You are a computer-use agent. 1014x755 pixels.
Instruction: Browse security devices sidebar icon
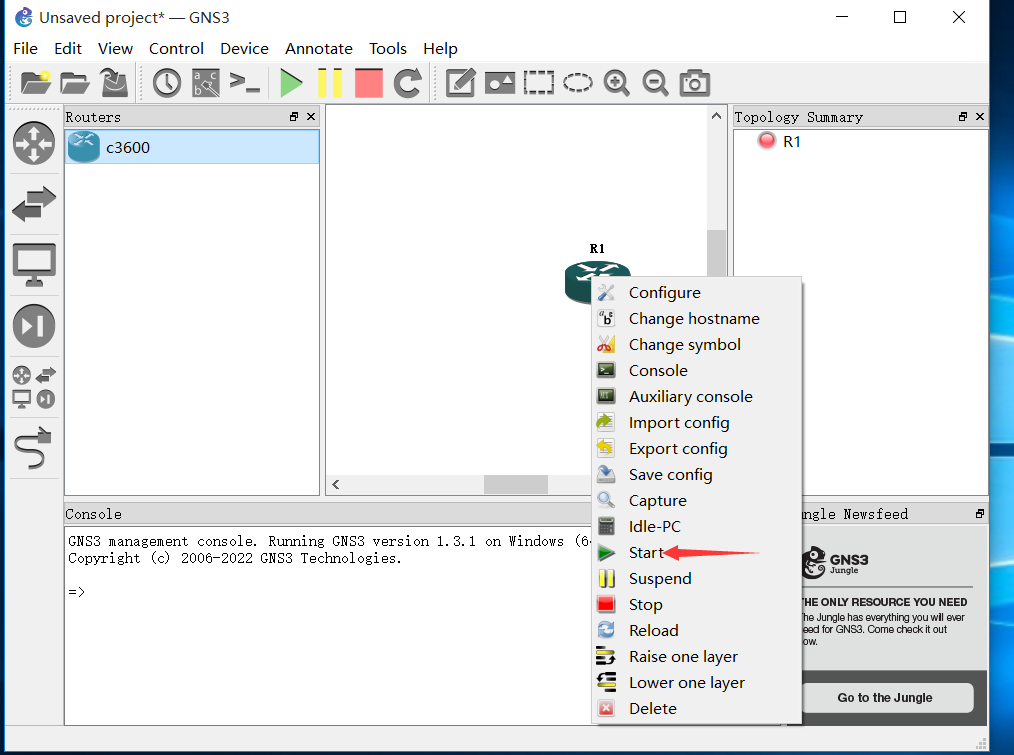coord(34,325)
